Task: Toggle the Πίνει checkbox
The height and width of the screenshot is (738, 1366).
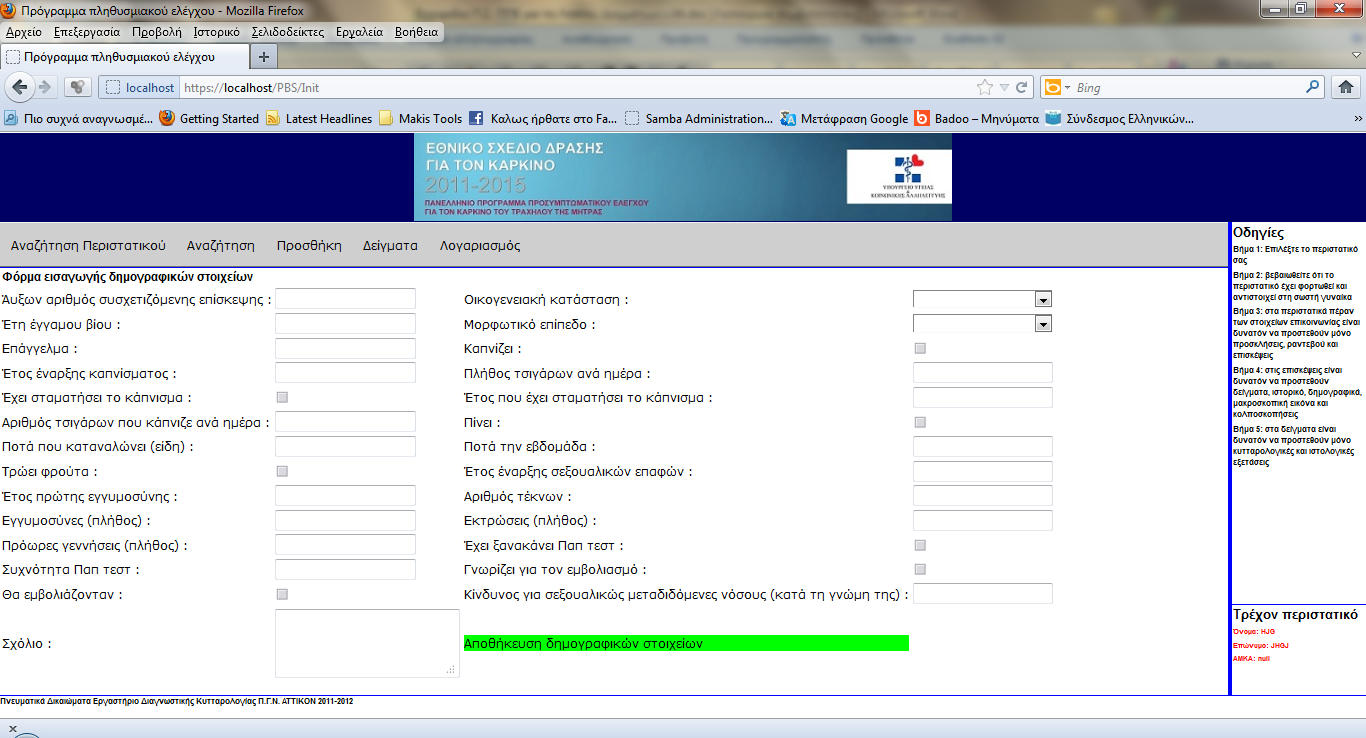Action: click(920, 422)
